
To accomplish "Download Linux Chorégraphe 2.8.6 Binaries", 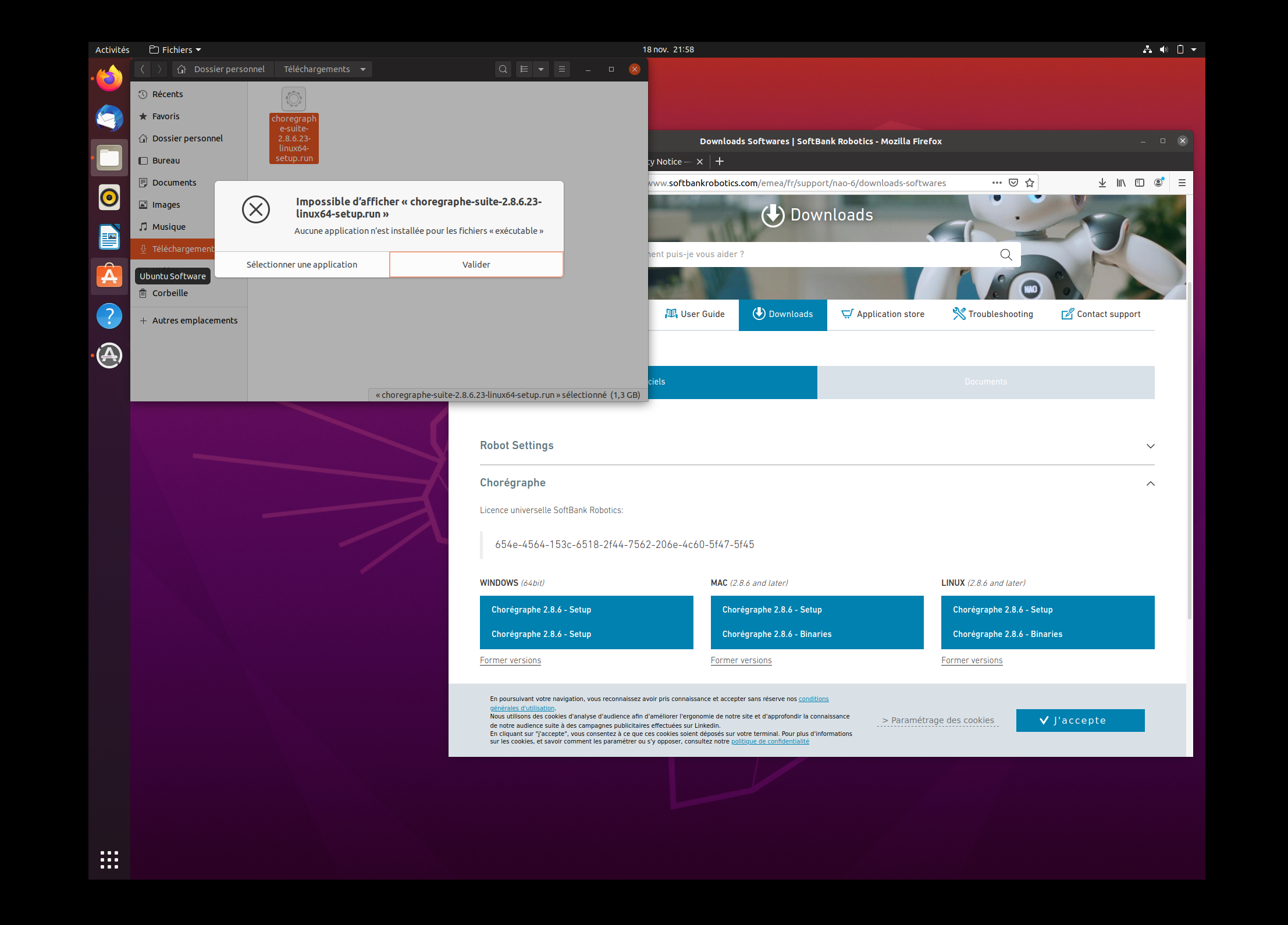I will point(1007,634).
